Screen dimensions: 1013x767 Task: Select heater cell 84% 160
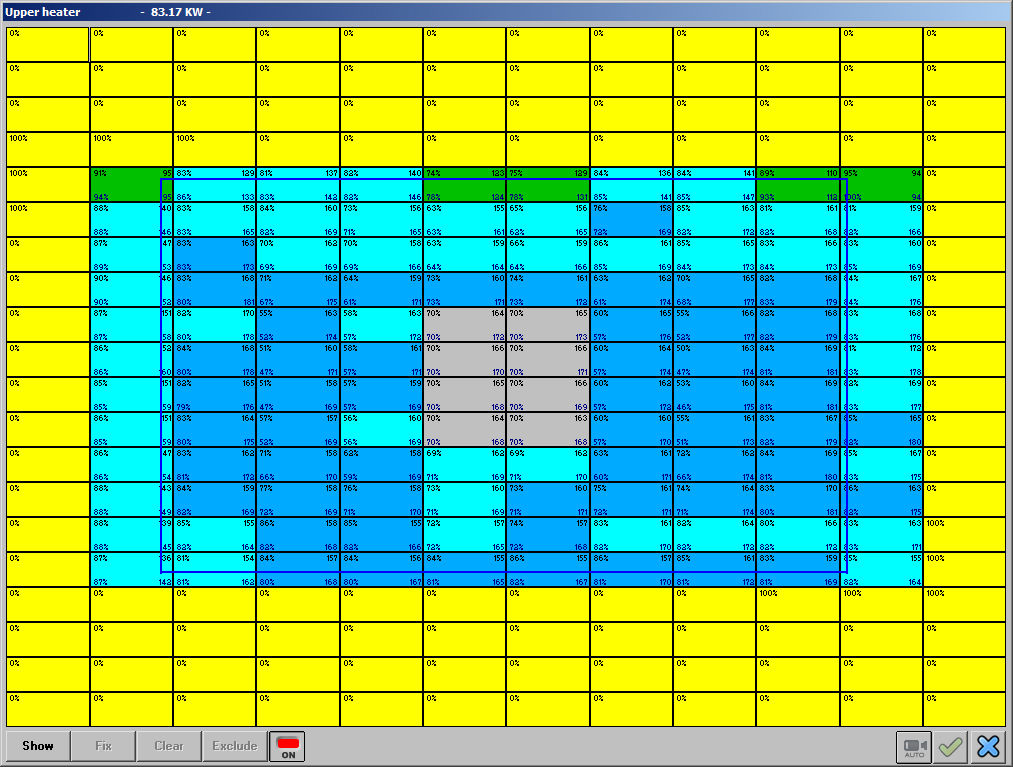(x=298, y=220)
